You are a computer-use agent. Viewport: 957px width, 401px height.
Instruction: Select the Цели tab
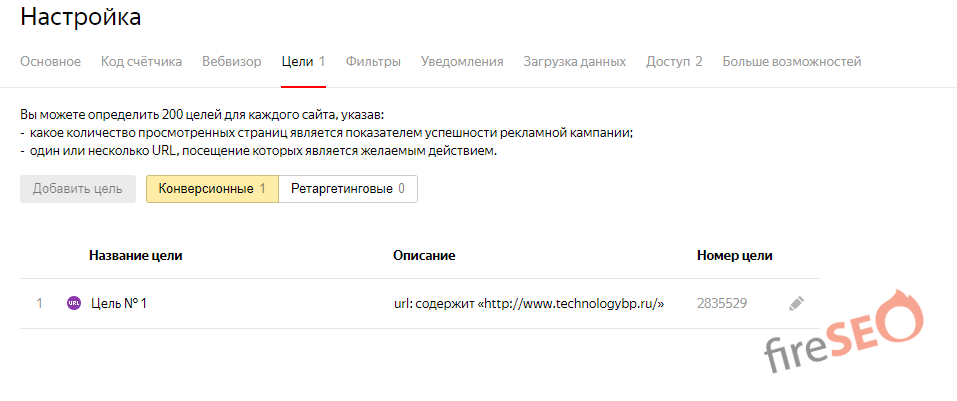click(x=303, y=62)
